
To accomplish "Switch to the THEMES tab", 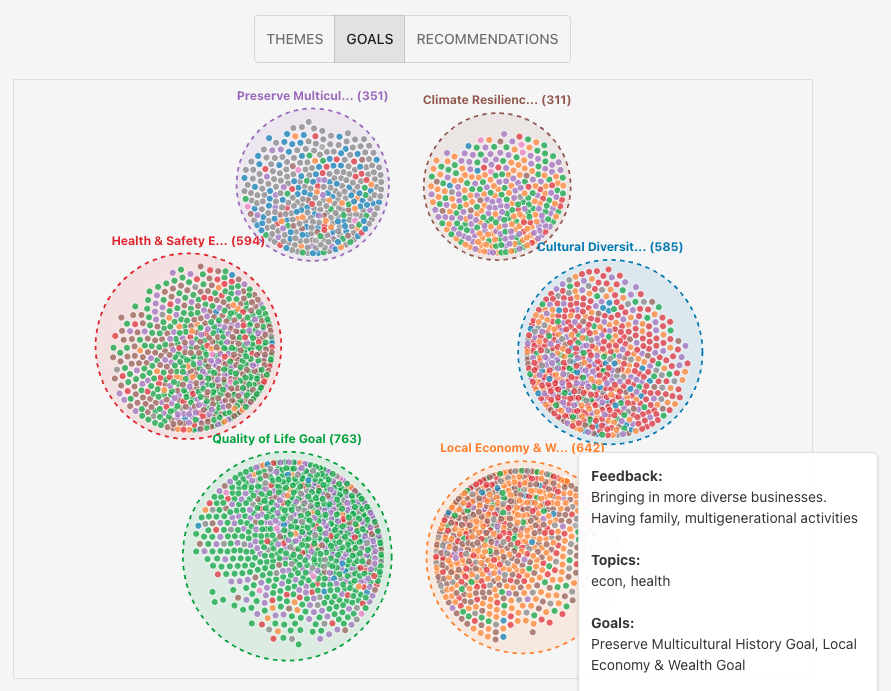I will 295,39.
